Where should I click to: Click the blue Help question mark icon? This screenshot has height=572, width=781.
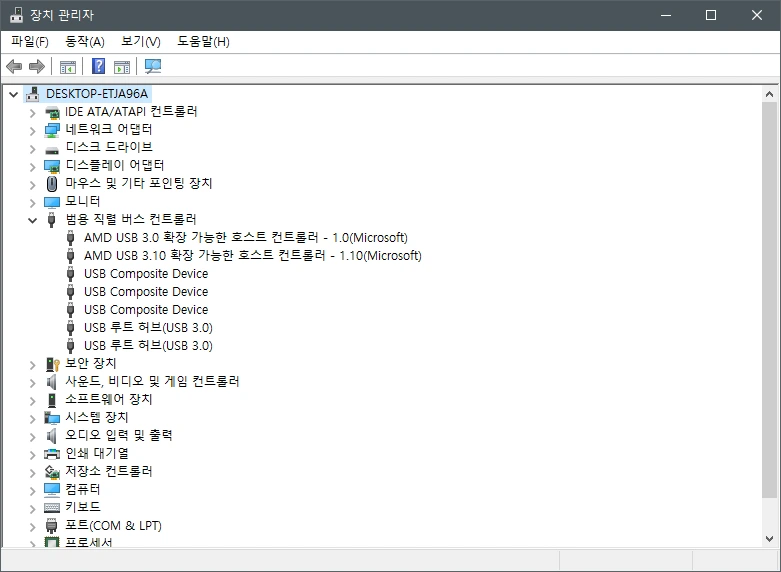pos(99,66)
